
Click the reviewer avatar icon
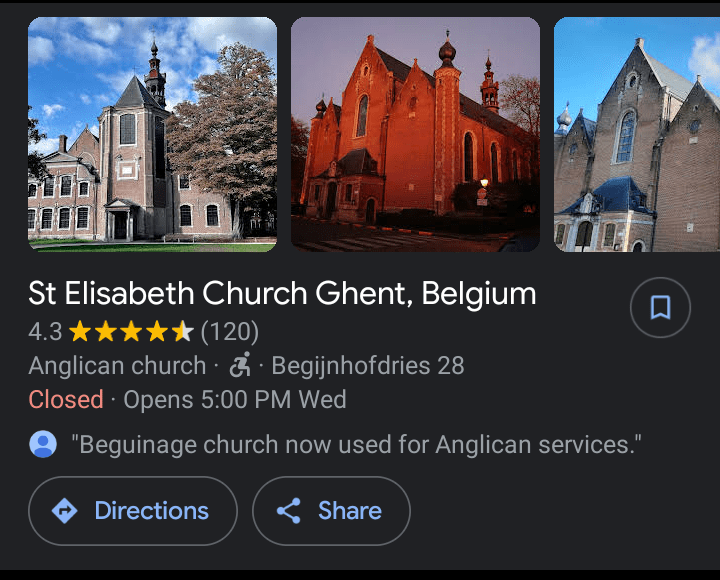(x=43, y=444)
